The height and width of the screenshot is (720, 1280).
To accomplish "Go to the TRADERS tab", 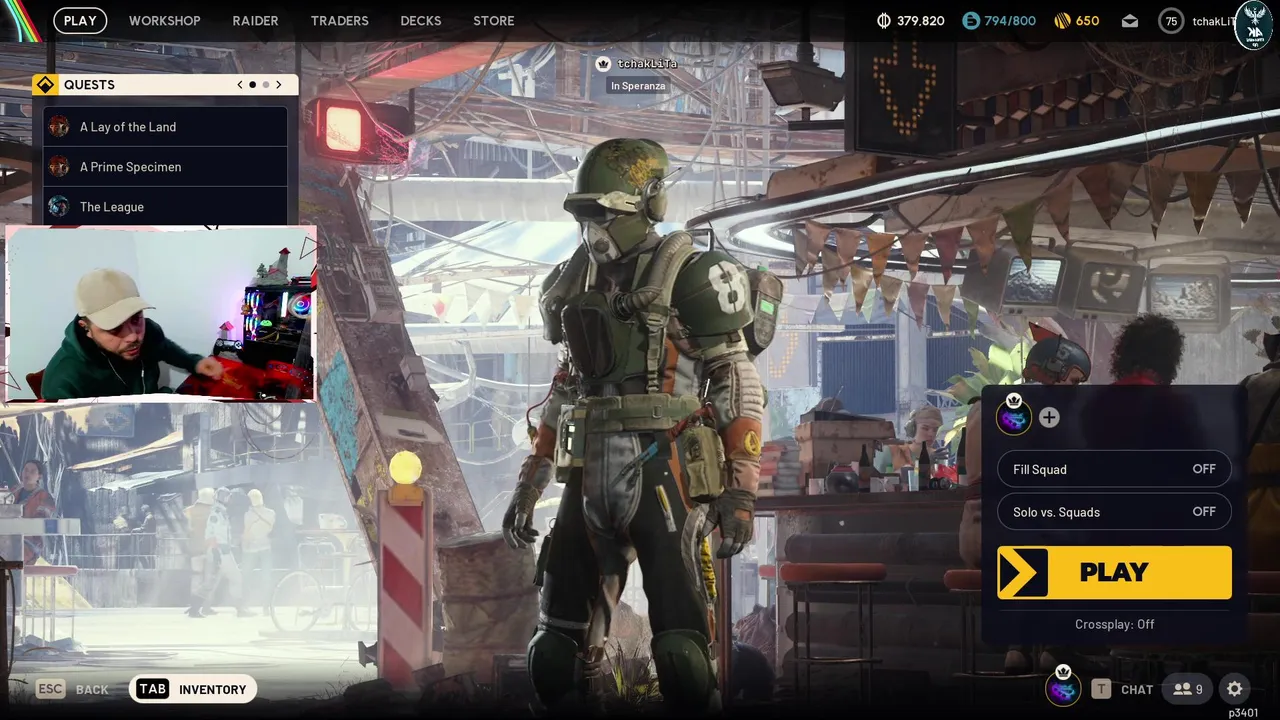I will click(x=339, y=20).
